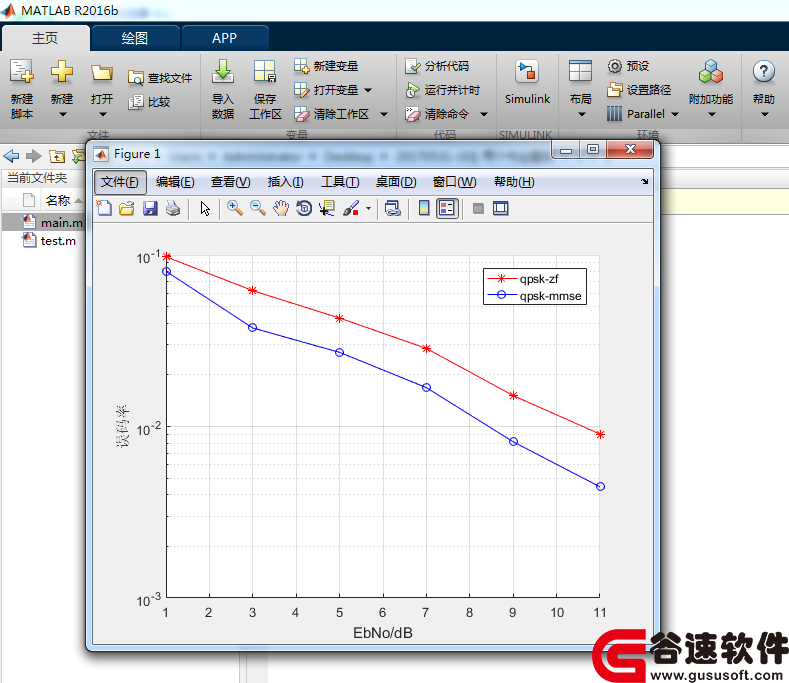Viewport: 789px width, 683px height.
Task: Toggle the Zoom In tool
Action: [x=234, y=208]
